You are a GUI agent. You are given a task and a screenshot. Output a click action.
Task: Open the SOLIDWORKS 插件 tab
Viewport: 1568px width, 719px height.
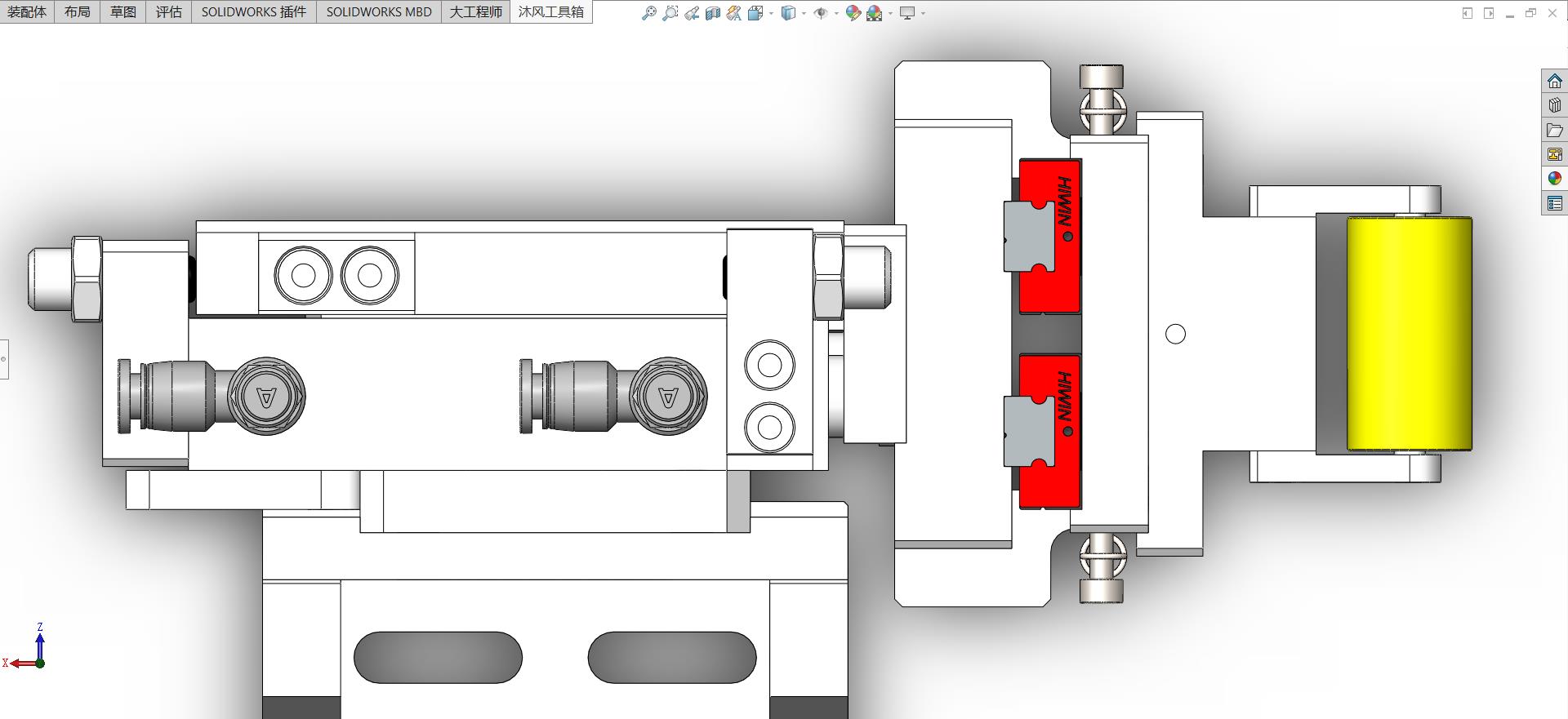point(254,11)
